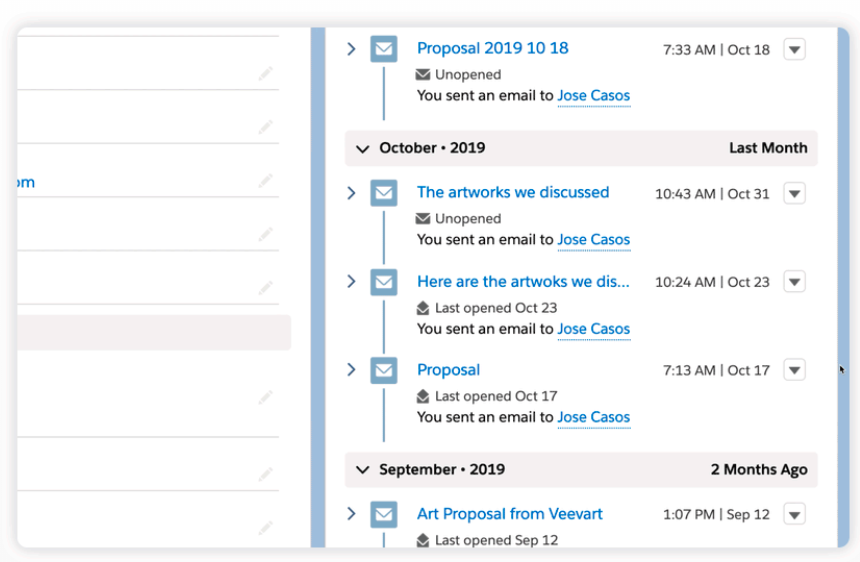Click pencil edit icon beside the link field

pyautogui.click(x=265, y=181)
